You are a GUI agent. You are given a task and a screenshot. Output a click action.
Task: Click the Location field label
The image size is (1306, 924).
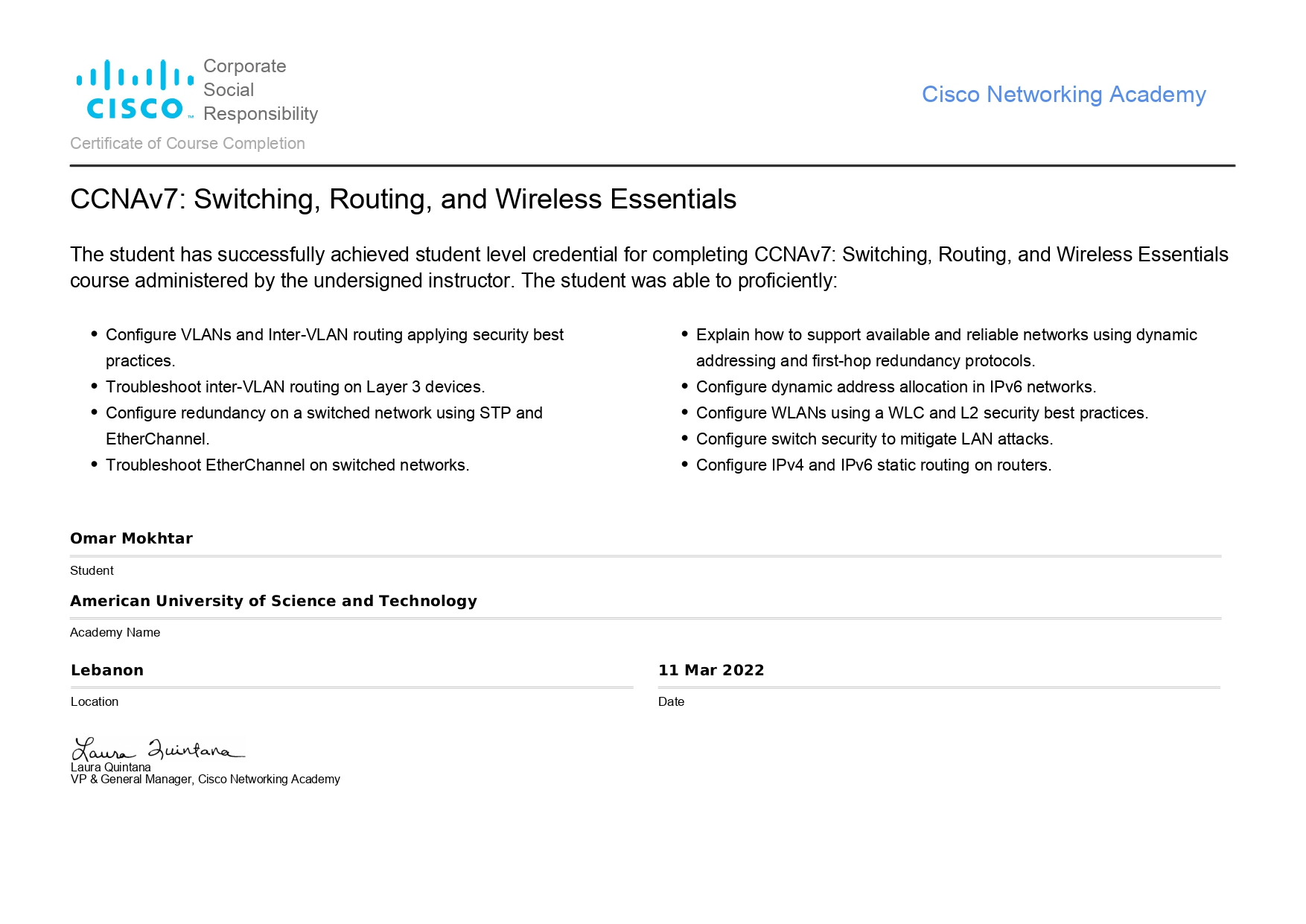tap(95, 702)
